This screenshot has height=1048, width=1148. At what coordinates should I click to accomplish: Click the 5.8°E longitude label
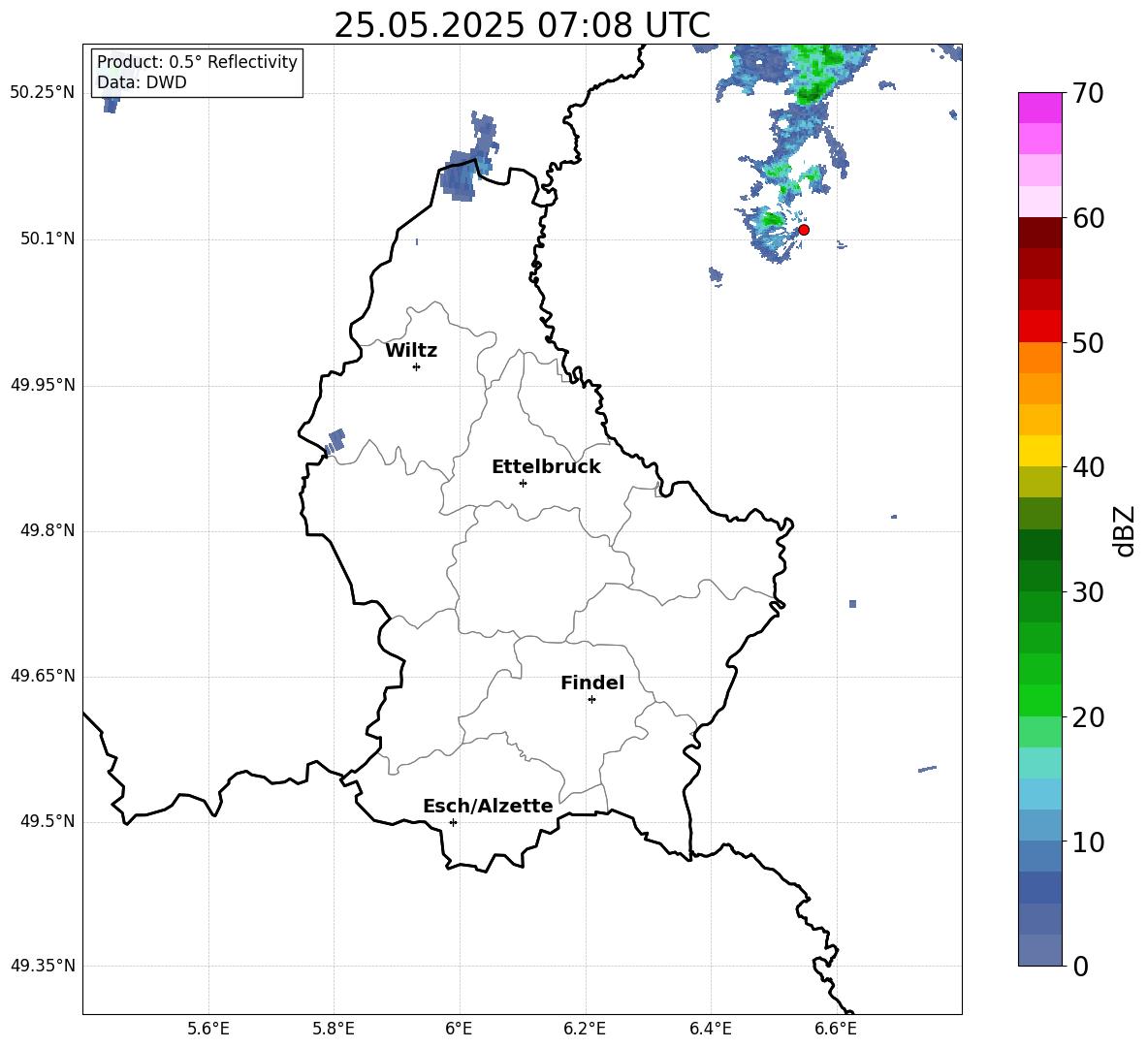(x=334, y=1029)
